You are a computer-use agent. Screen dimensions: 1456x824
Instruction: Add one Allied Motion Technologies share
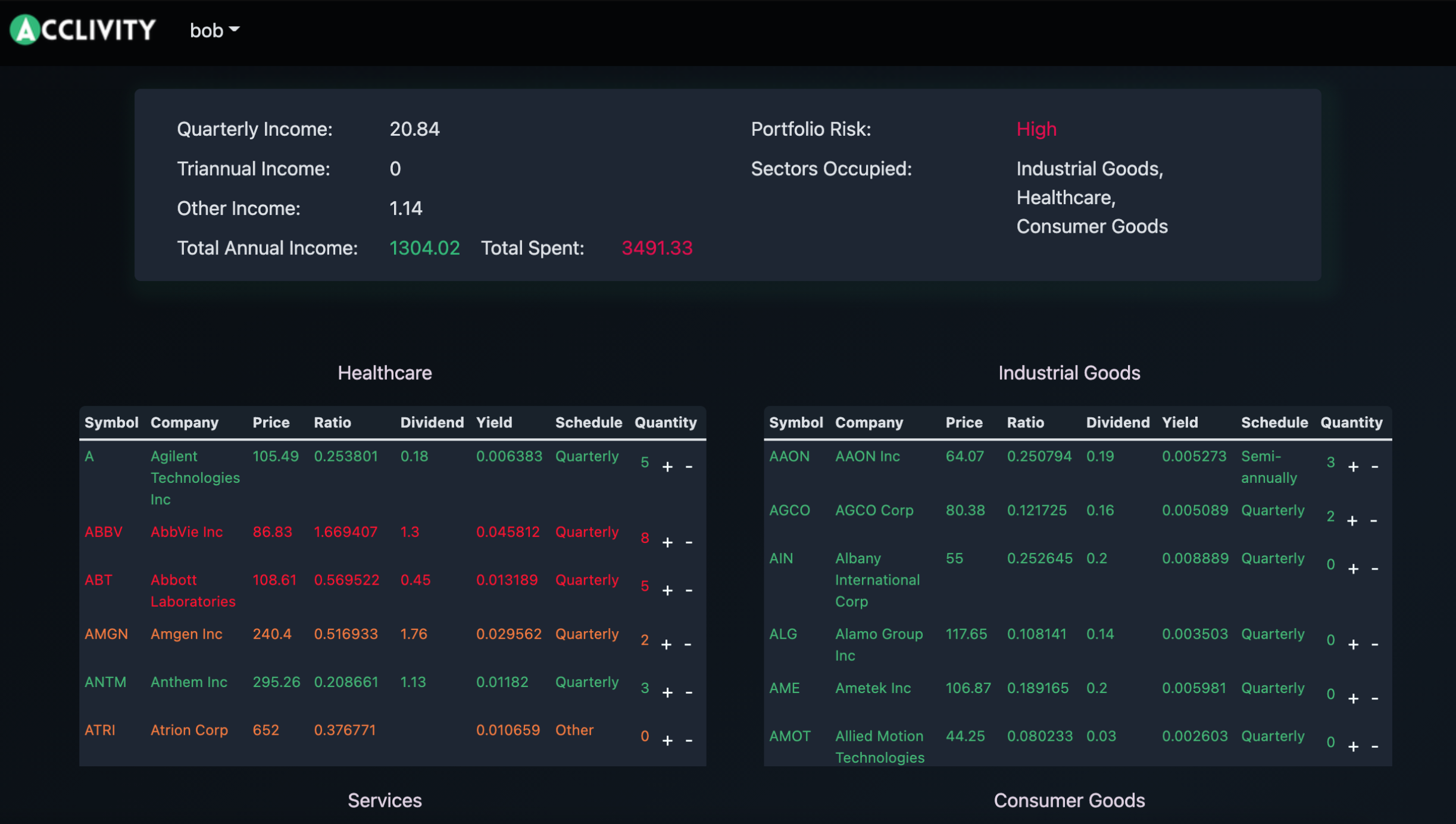pos(1353,747)
